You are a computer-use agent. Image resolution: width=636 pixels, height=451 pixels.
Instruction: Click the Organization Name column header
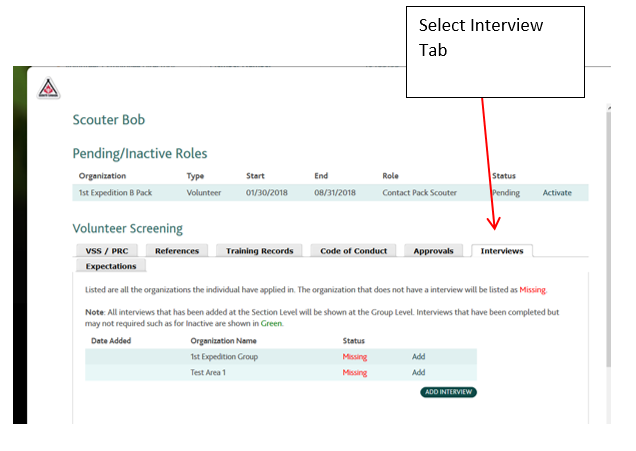click(x=223, y=341)
